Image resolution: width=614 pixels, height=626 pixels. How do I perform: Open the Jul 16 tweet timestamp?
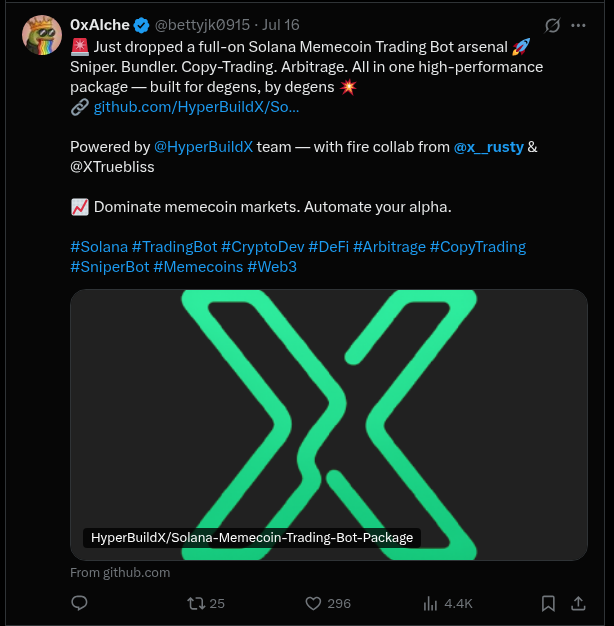279,25
